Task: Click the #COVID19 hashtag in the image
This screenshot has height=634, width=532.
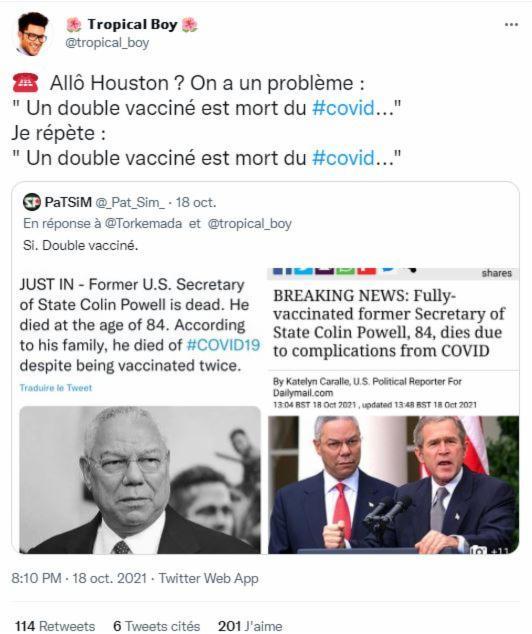Action: [223, 345]
